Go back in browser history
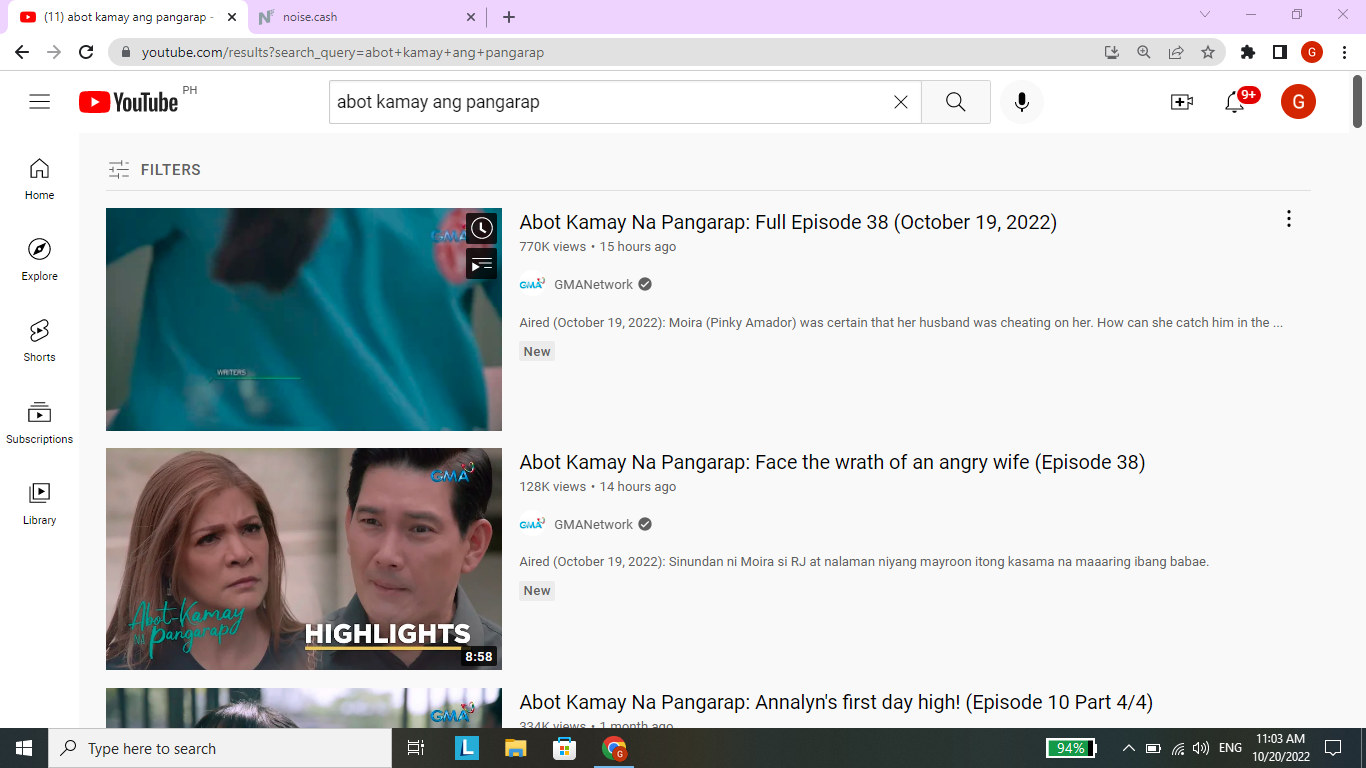 (x=22, y=52)
